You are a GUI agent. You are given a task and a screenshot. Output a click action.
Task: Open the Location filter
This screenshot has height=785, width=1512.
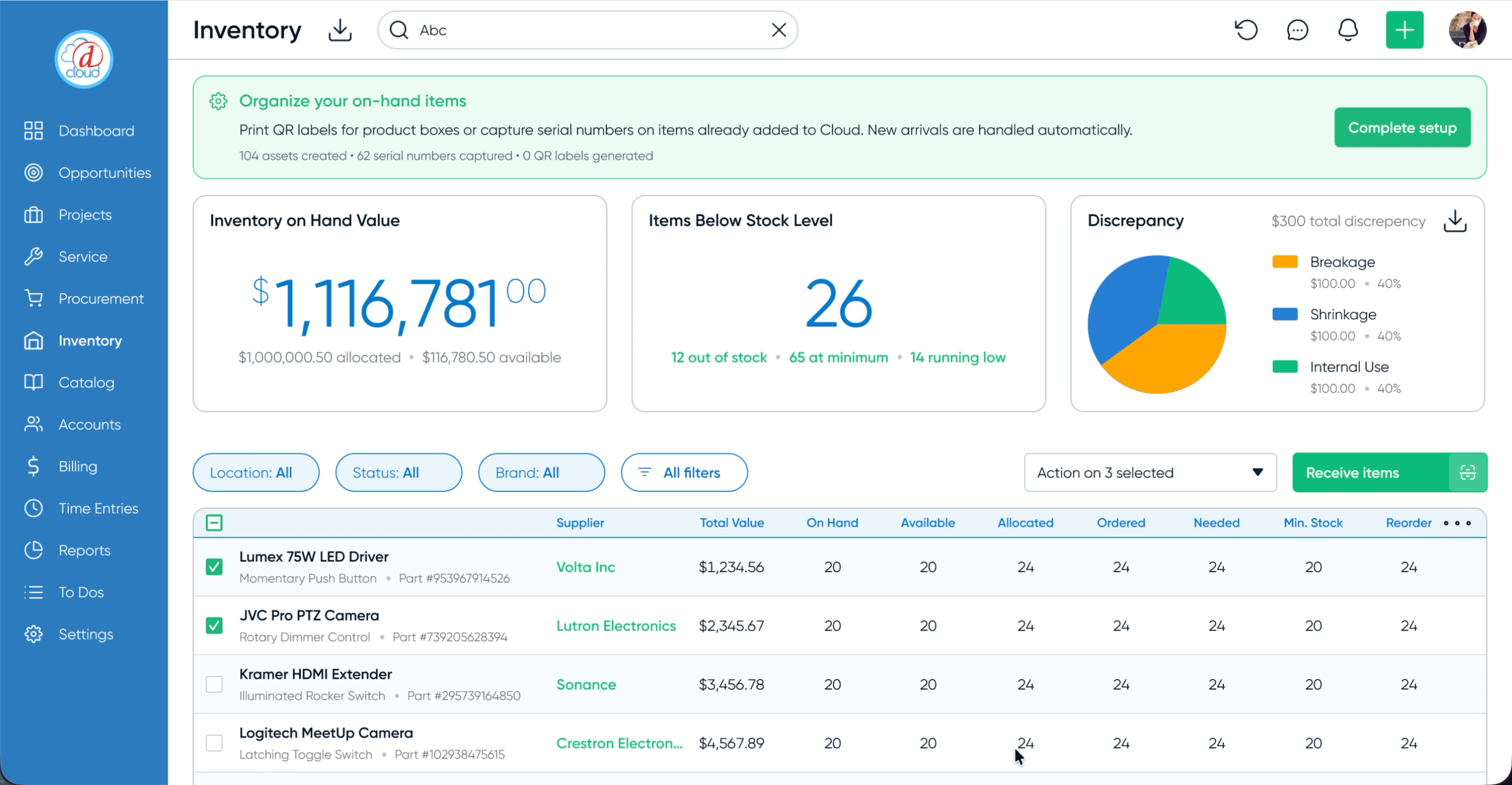255,472
